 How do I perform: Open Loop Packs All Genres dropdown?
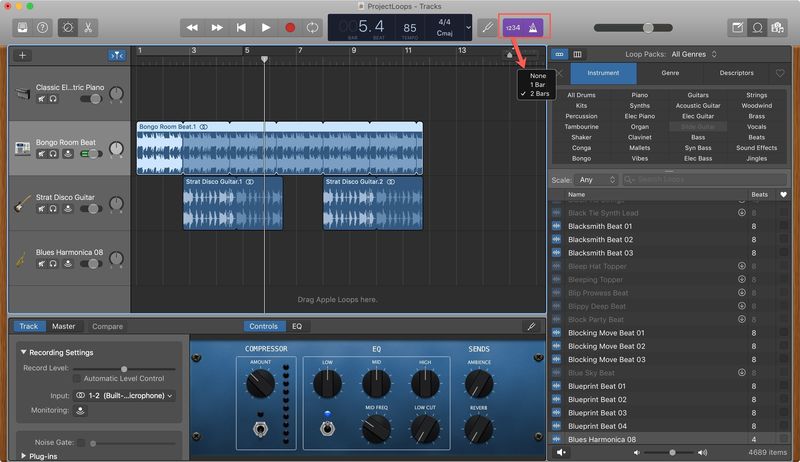point(694,54)
